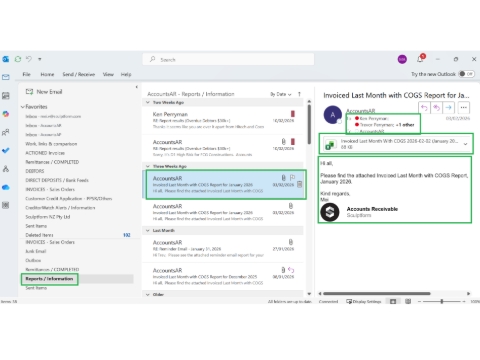Select the DEBTORS folder
Image resolution: width=480 pixels, height=360 pixels.
pos(35,171)
